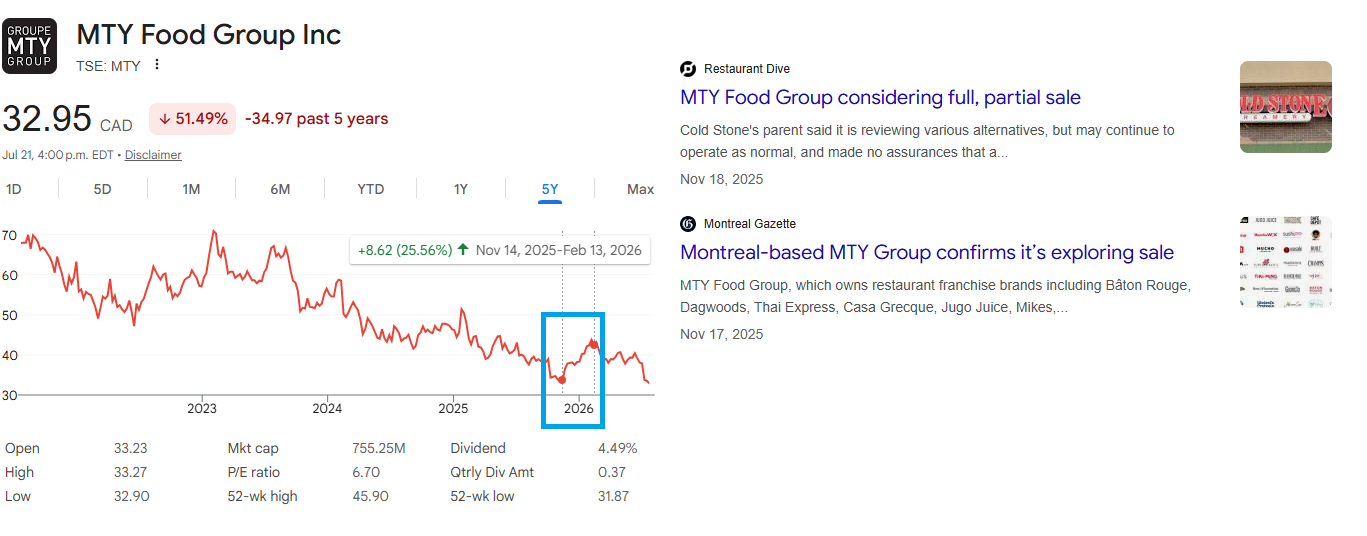Select the 1D time range tab
This screenshot has width=1367, height=536.
(x=14, y=189)
